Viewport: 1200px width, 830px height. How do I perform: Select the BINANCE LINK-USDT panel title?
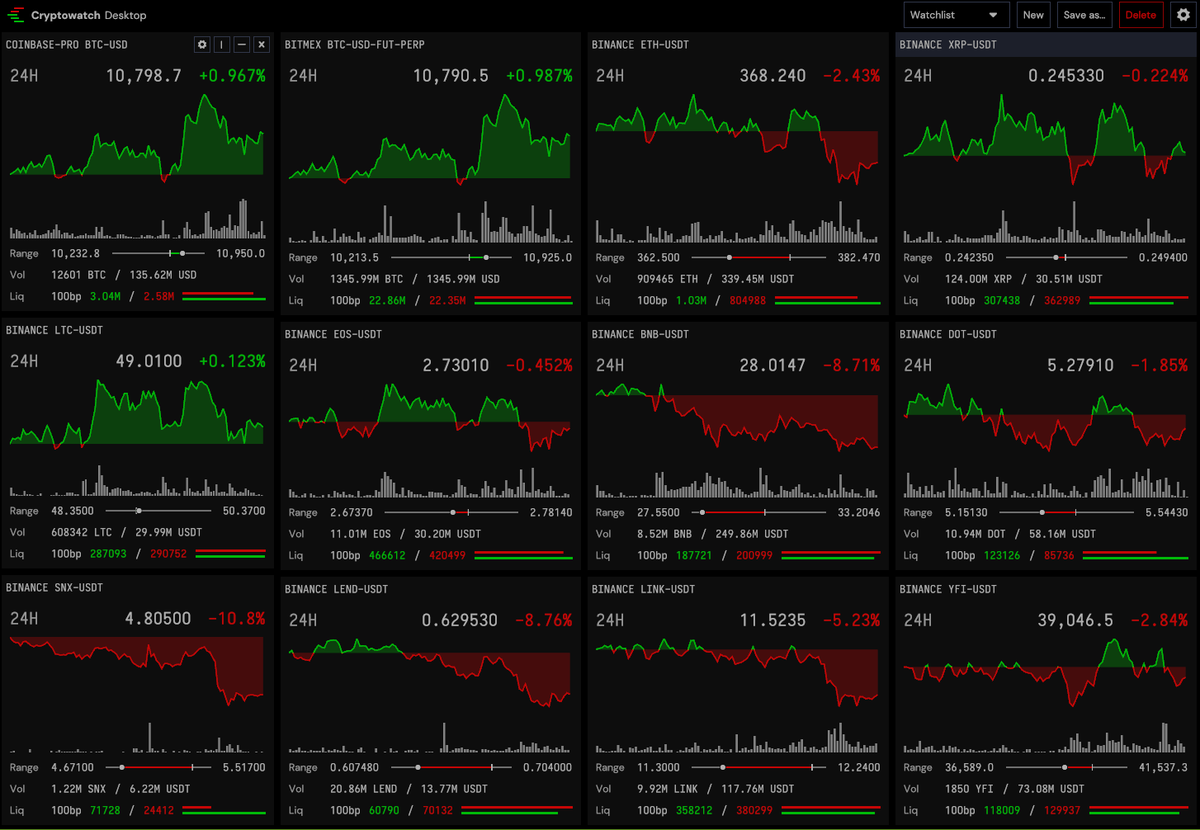pyautogui.click(x=643, y=589)
